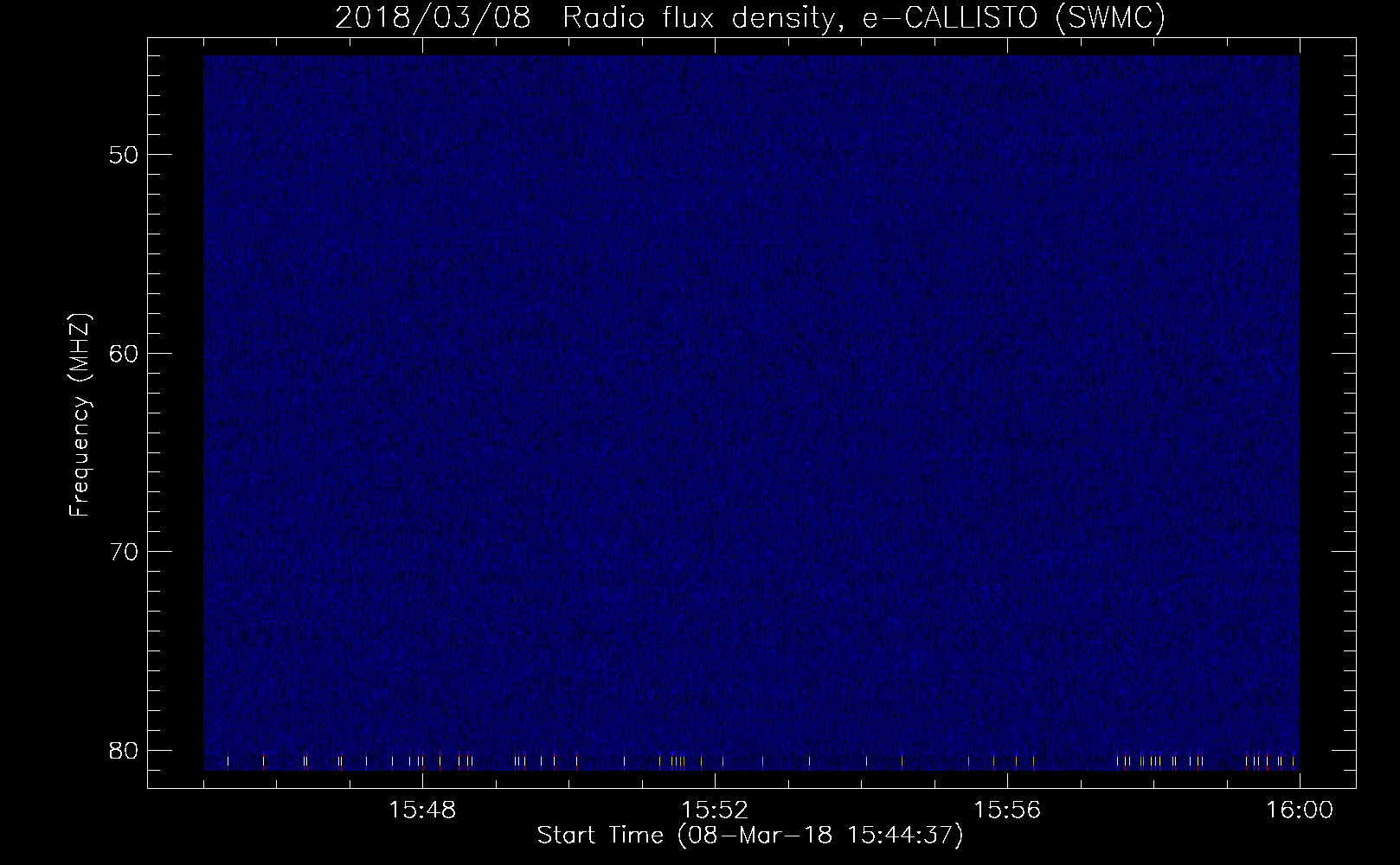Image resolution: width=1400 pixels, height=865 pixels.
Task: Click the 15:52 time tick label
Action: click(x=715, y=811)
